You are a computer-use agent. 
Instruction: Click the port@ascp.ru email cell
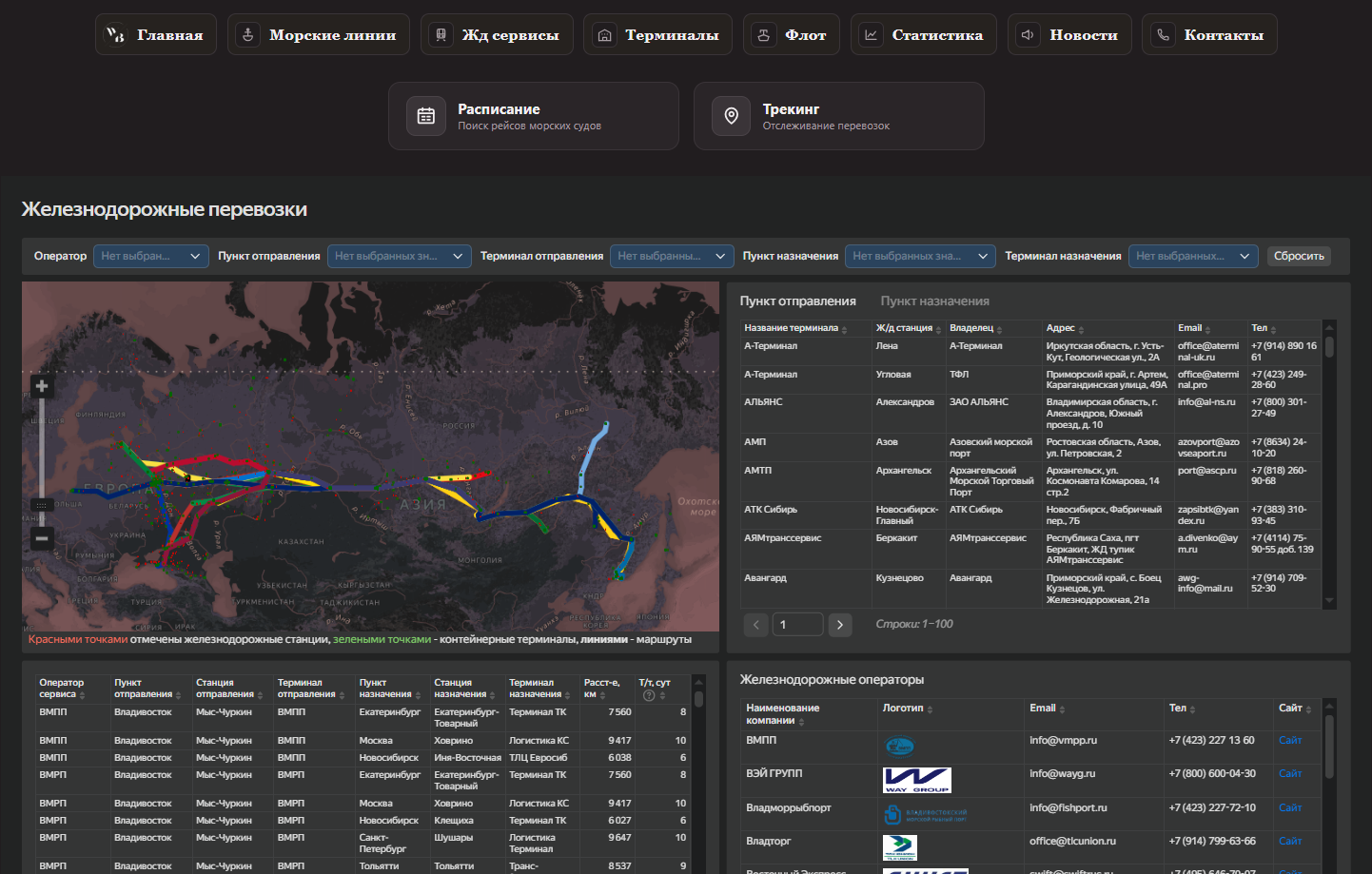1206,471
